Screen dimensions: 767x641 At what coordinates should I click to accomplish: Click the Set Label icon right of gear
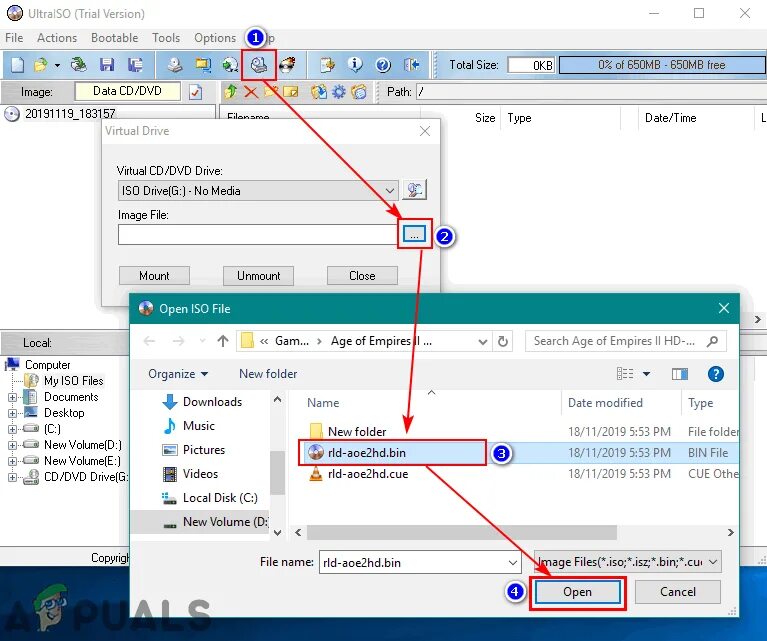coord(359,92)
